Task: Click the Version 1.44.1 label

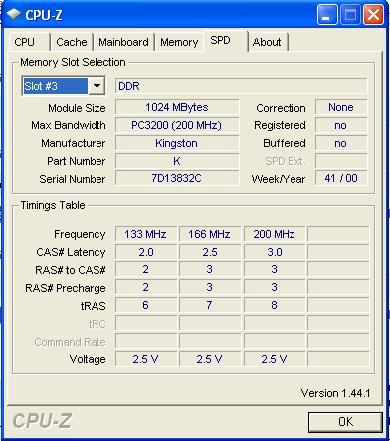Action: [335, 393]
